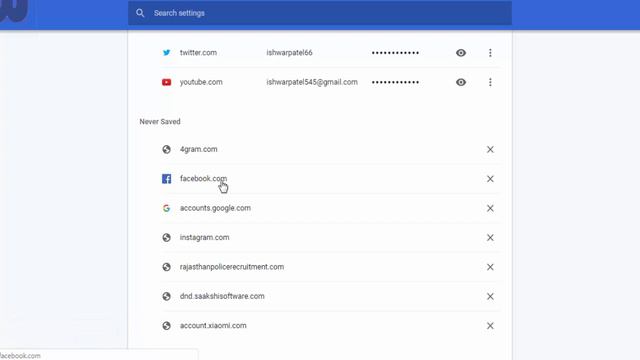Click the twitter.com masked password
Image resolution: width=640 pixels, height=360 pixels.
click(x=395, y=53)
